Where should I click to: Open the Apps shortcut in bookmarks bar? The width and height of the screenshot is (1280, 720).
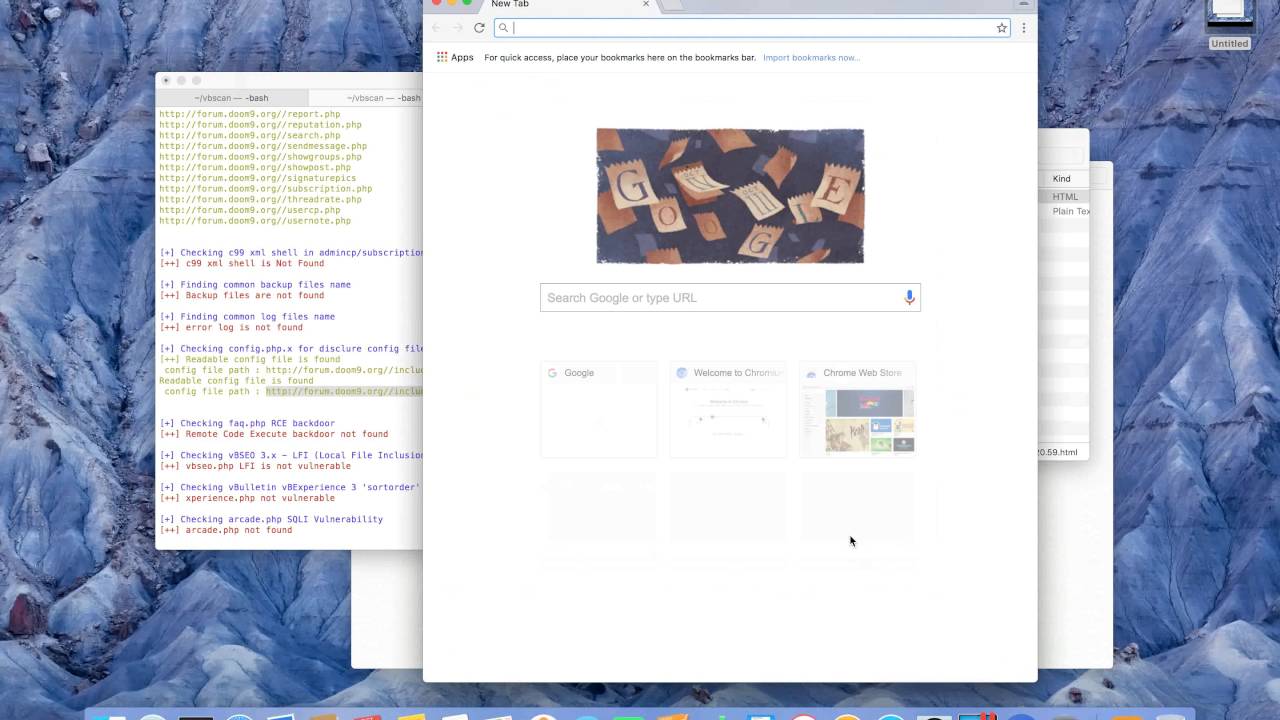[455, 57]
